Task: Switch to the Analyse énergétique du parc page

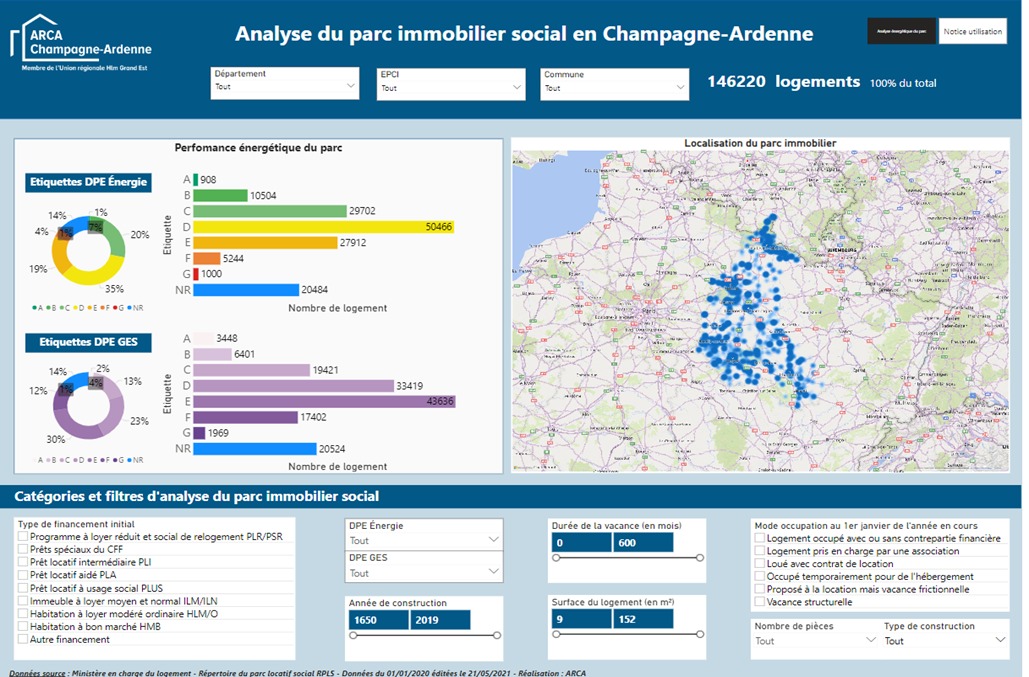Action: pyautogui.click(x=901, y=31)
